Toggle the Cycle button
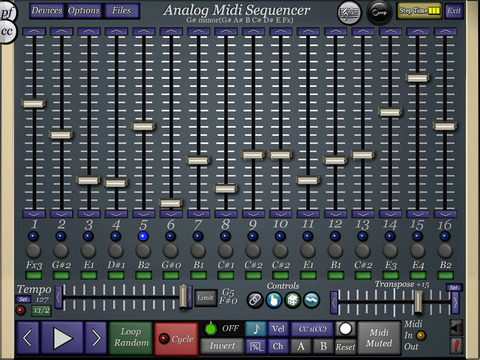The height and width of the screenshot is (360, 480). 176,339
